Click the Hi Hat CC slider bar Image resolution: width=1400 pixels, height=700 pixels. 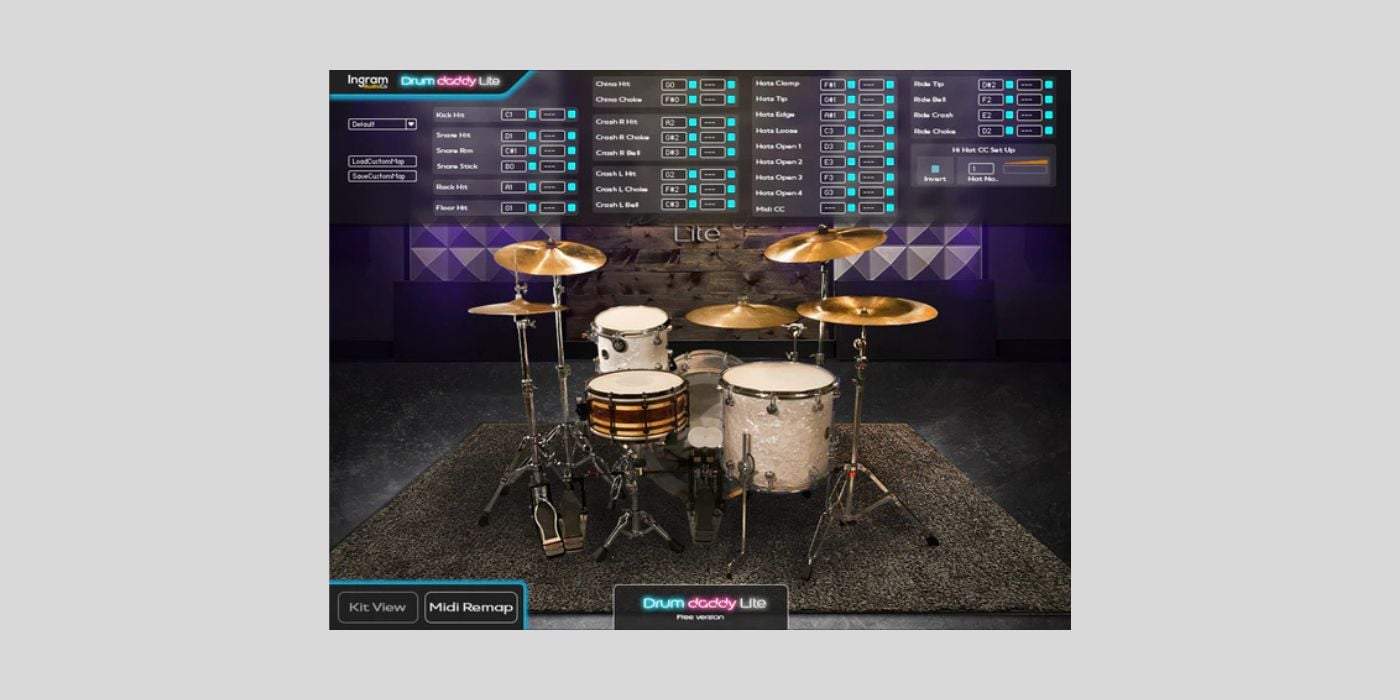pyautogui.click(x=1025, y=167)
